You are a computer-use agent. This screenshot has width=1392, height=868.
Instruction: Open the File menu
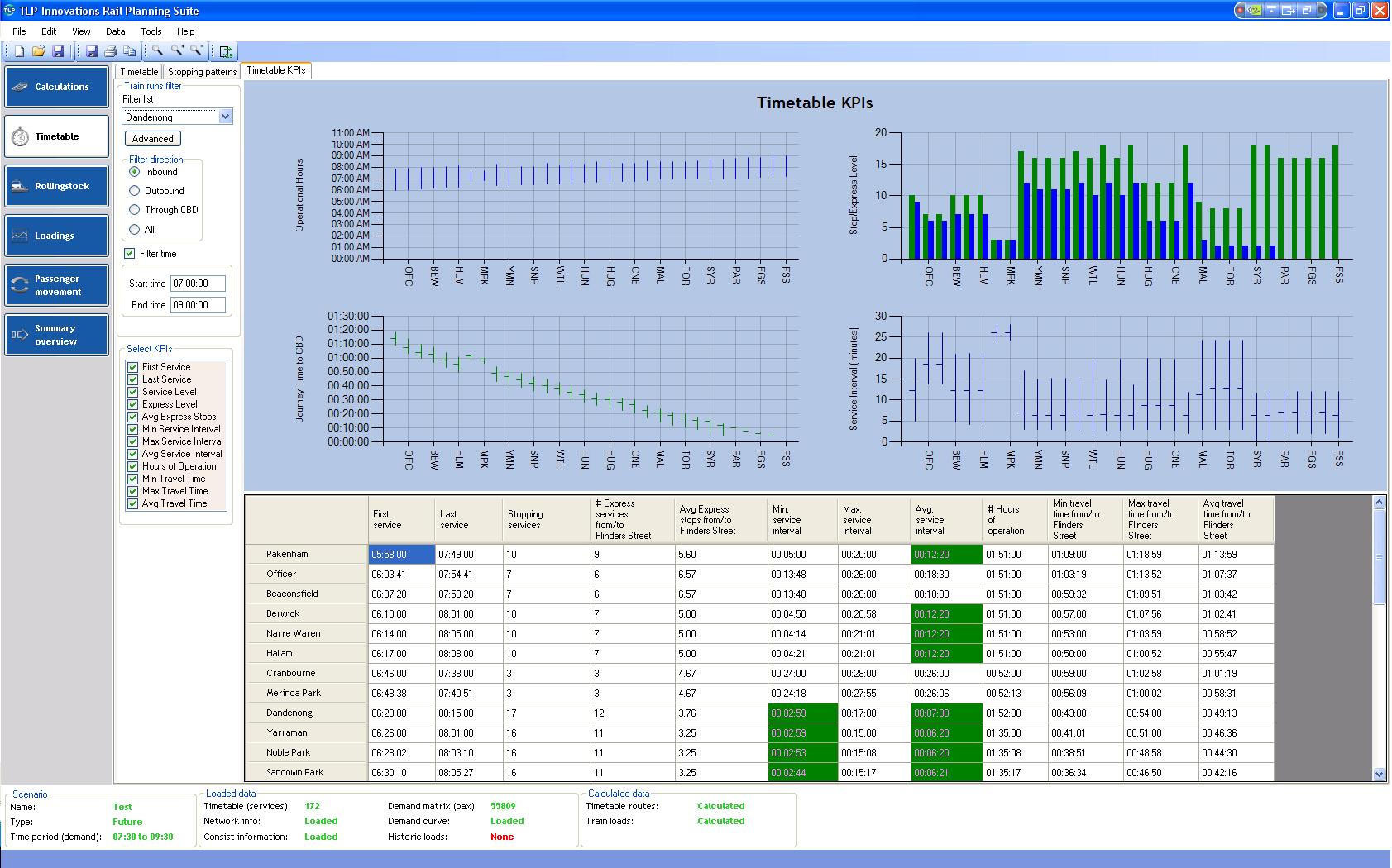[x=19, y=31]
